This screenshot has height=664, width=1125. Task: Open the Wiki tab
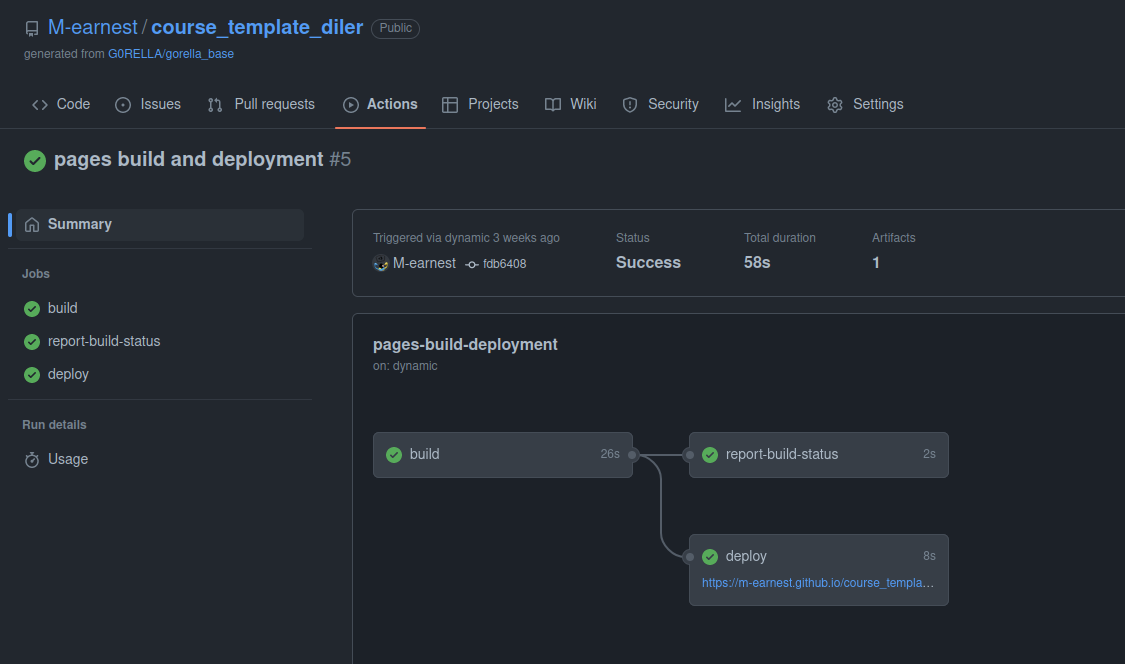pyautogui.click(x=570, y=104)
